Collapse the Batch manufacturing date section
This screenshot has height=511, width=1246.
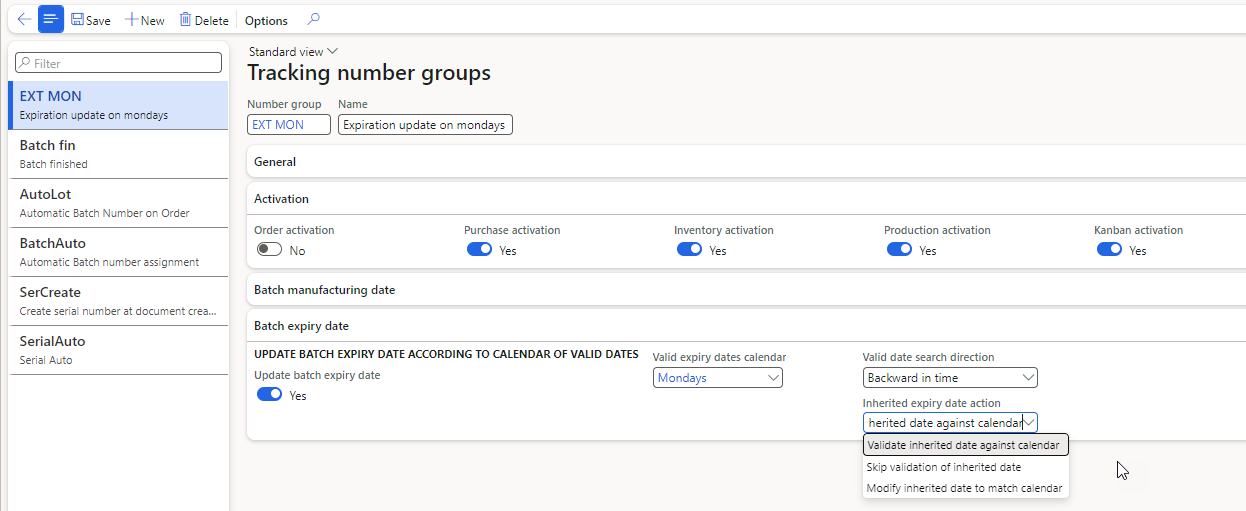coord(324,290)
